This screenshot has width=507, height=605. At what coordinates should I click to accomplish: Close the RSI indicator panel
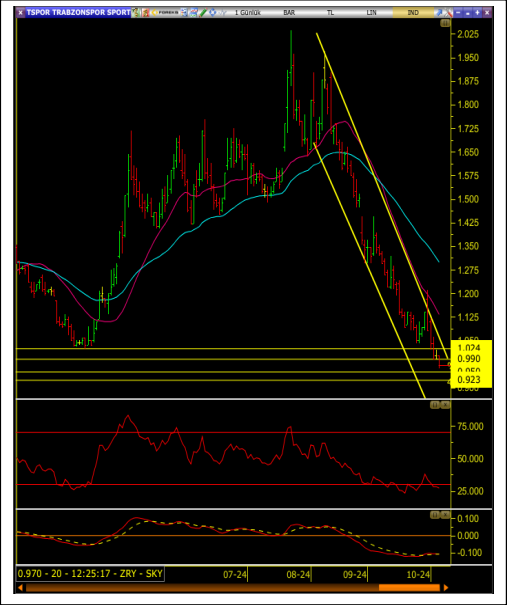pyautogui.click(x=445, y=405)
